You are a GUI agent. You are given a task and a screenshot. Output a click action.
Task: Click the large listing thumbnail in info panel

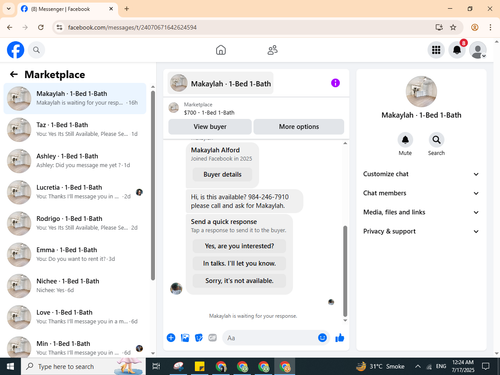point(421,91)
